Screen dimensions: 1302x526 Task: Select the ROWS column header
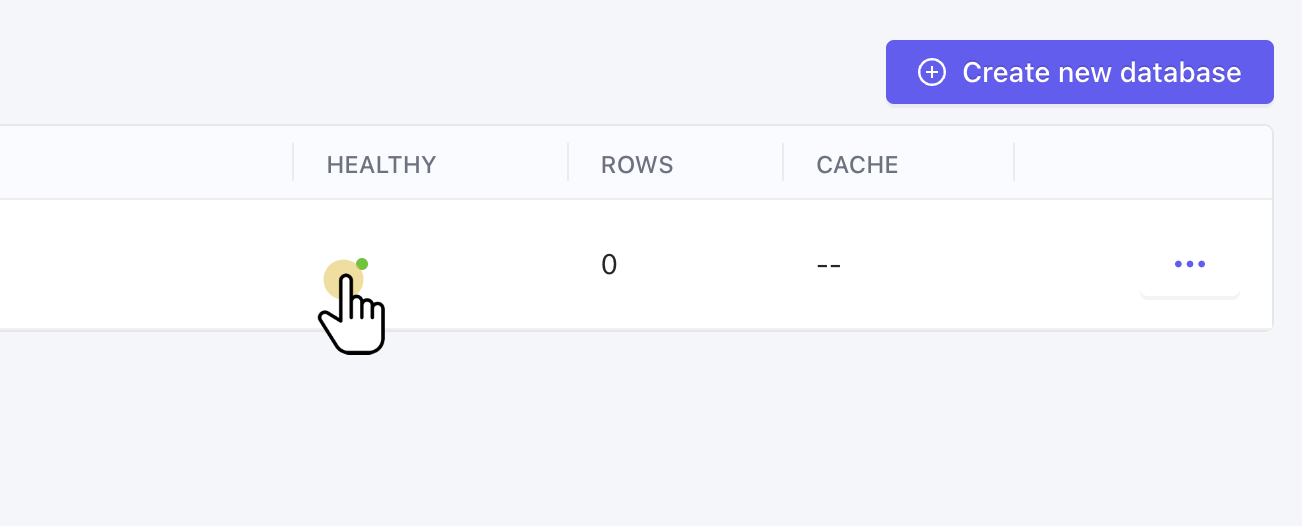coord(637,165)
